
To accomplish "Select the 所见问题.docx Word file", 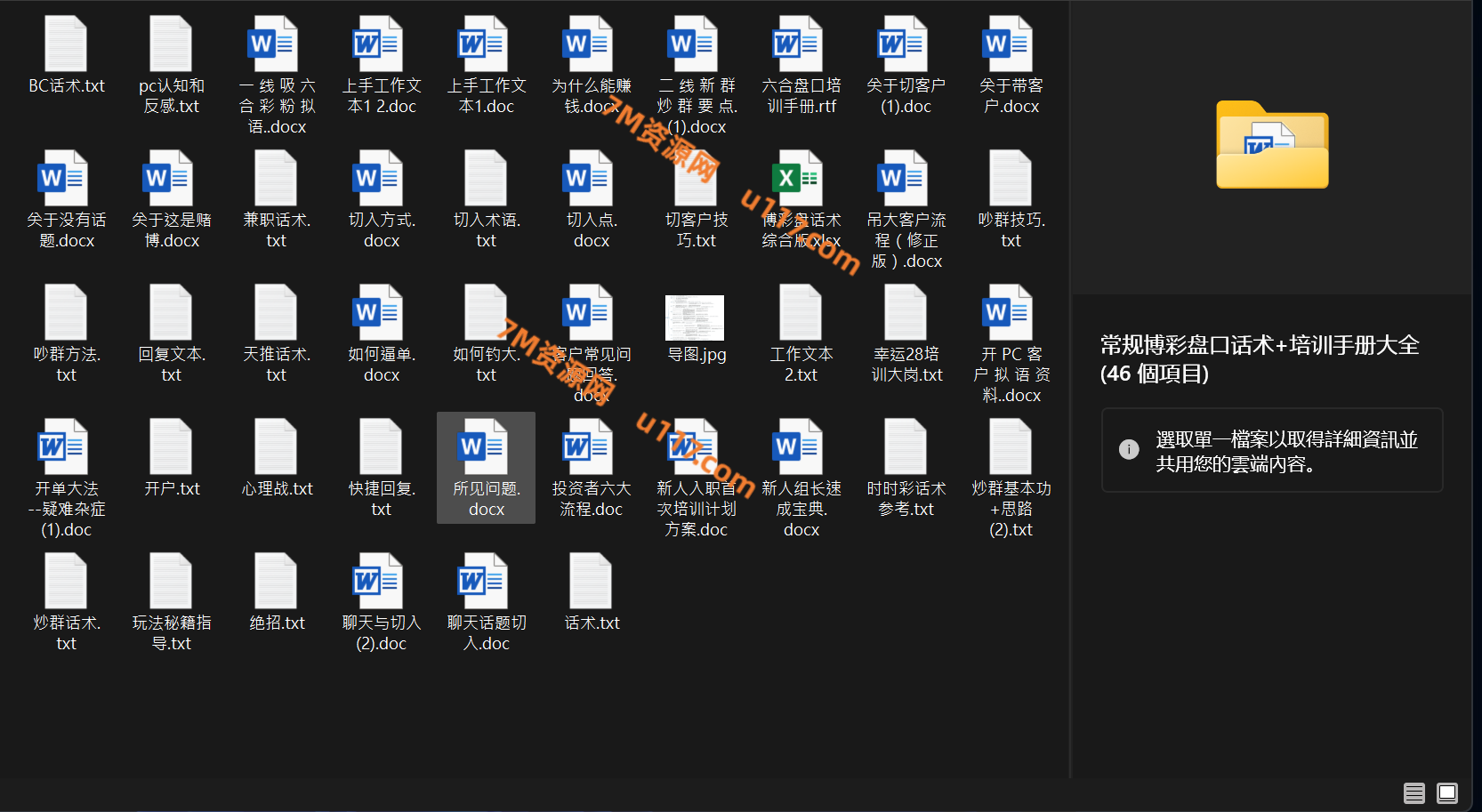I will click(x=486, y=447).
